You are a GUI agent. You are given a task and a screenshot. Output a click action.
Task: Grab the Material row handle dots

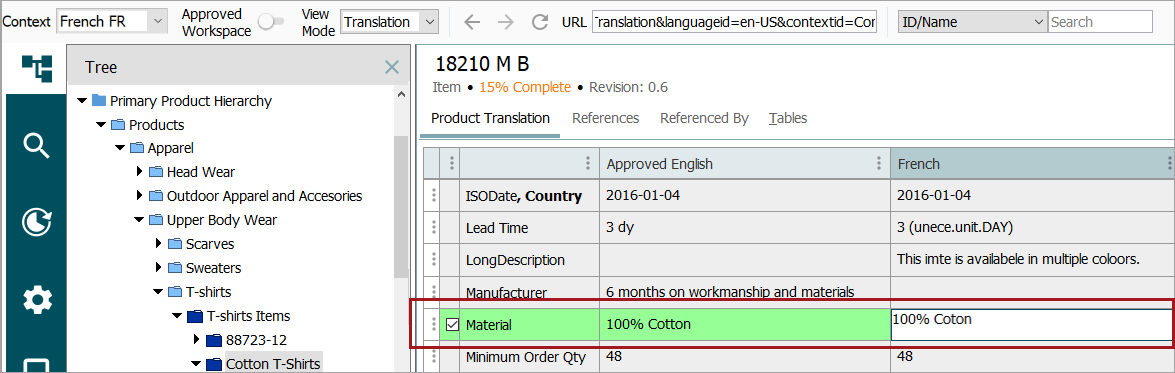click(433, 325)
